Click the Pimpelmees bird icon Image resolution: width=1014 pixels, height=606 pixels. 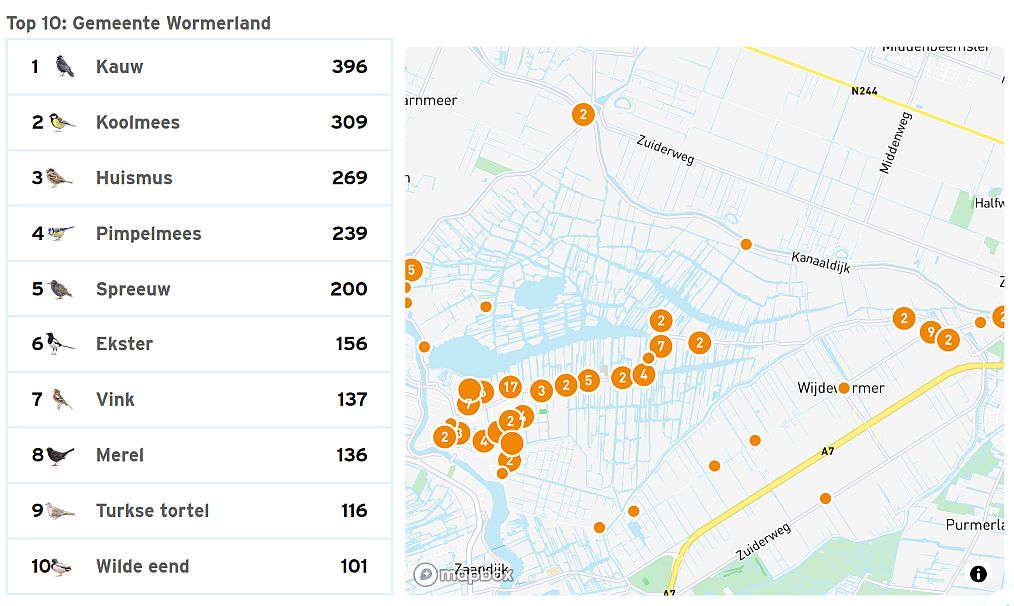[61, 234]
